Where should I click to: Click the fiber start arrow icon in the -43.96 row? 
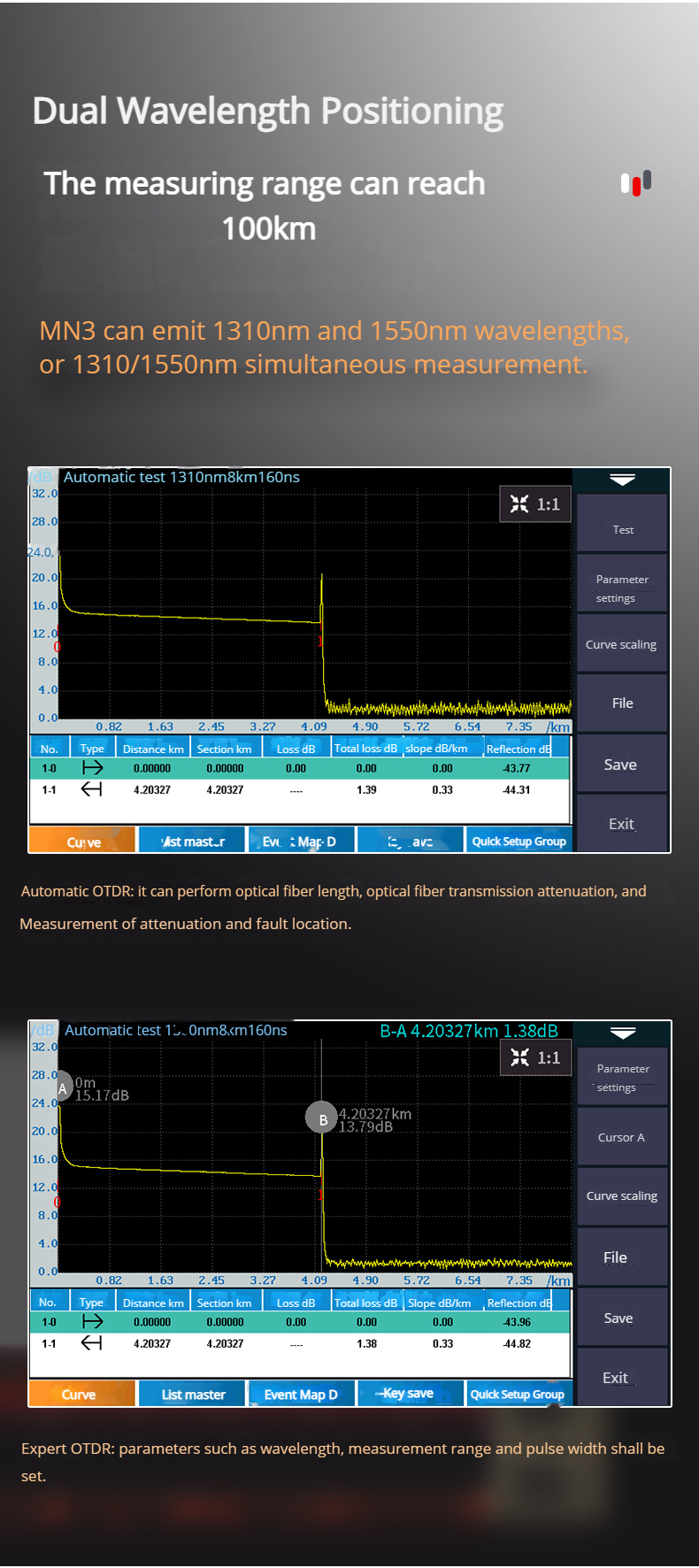pos(92,1321)
